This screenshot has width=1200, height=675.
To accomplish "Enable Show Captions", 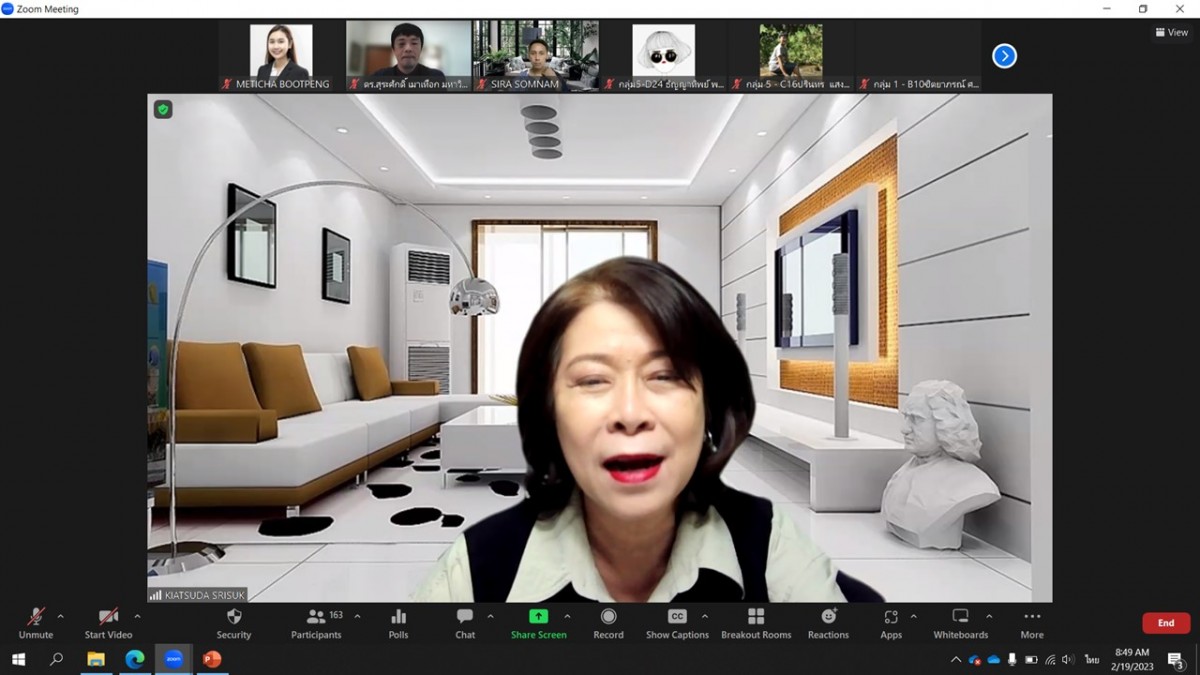I will [677, 617].
